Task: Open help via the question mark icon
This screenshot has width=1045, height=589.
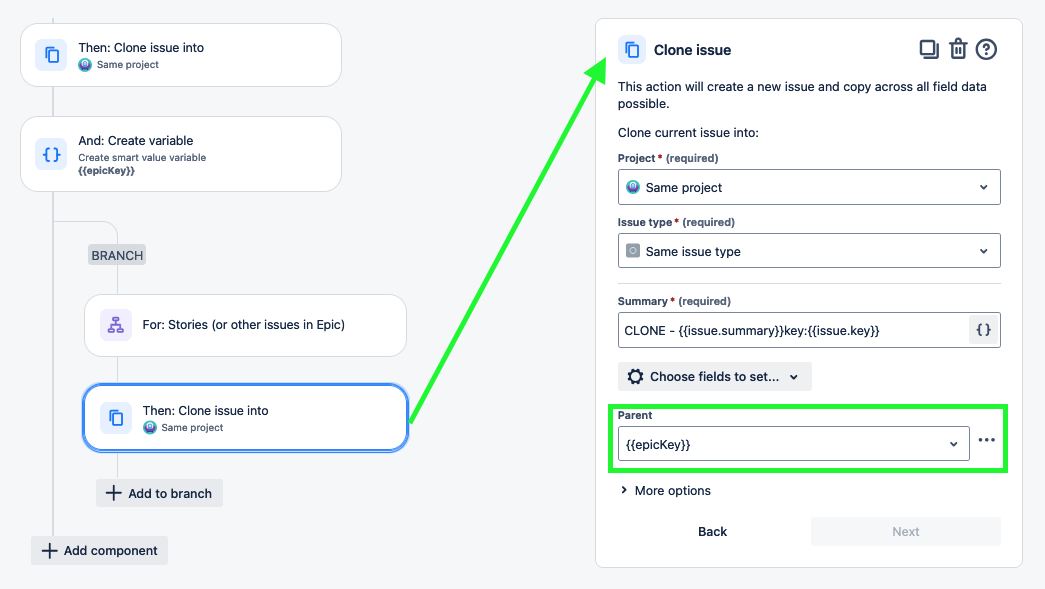Action: point(986,48)
